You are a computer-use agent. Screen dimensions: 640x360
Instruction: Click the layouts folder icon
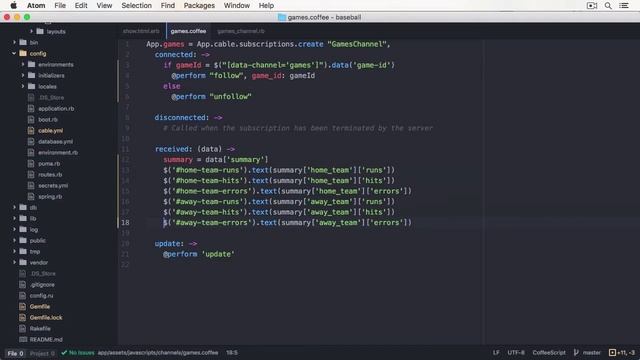(40, 31)
